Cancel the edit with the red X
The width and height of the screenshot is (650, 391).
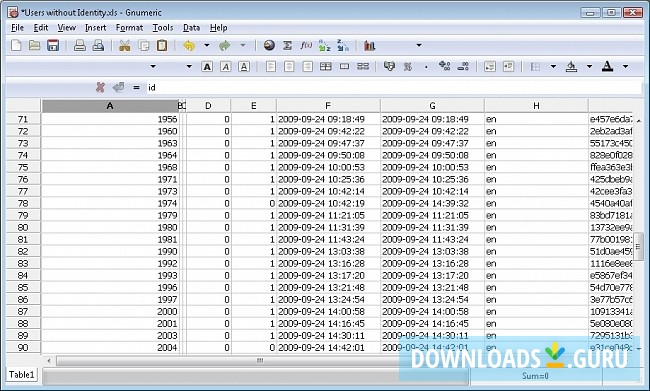pyautogui.click(x=100, y=87)
